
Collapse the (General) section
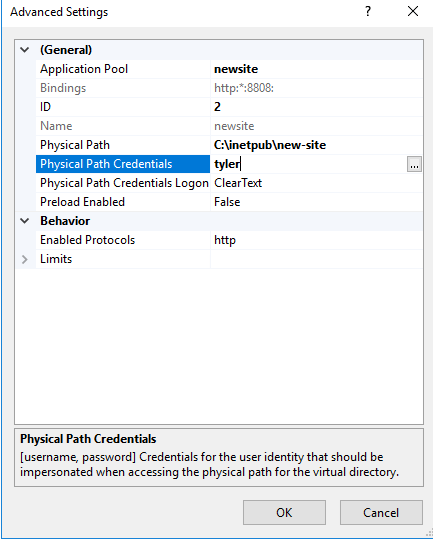[25, 50]
